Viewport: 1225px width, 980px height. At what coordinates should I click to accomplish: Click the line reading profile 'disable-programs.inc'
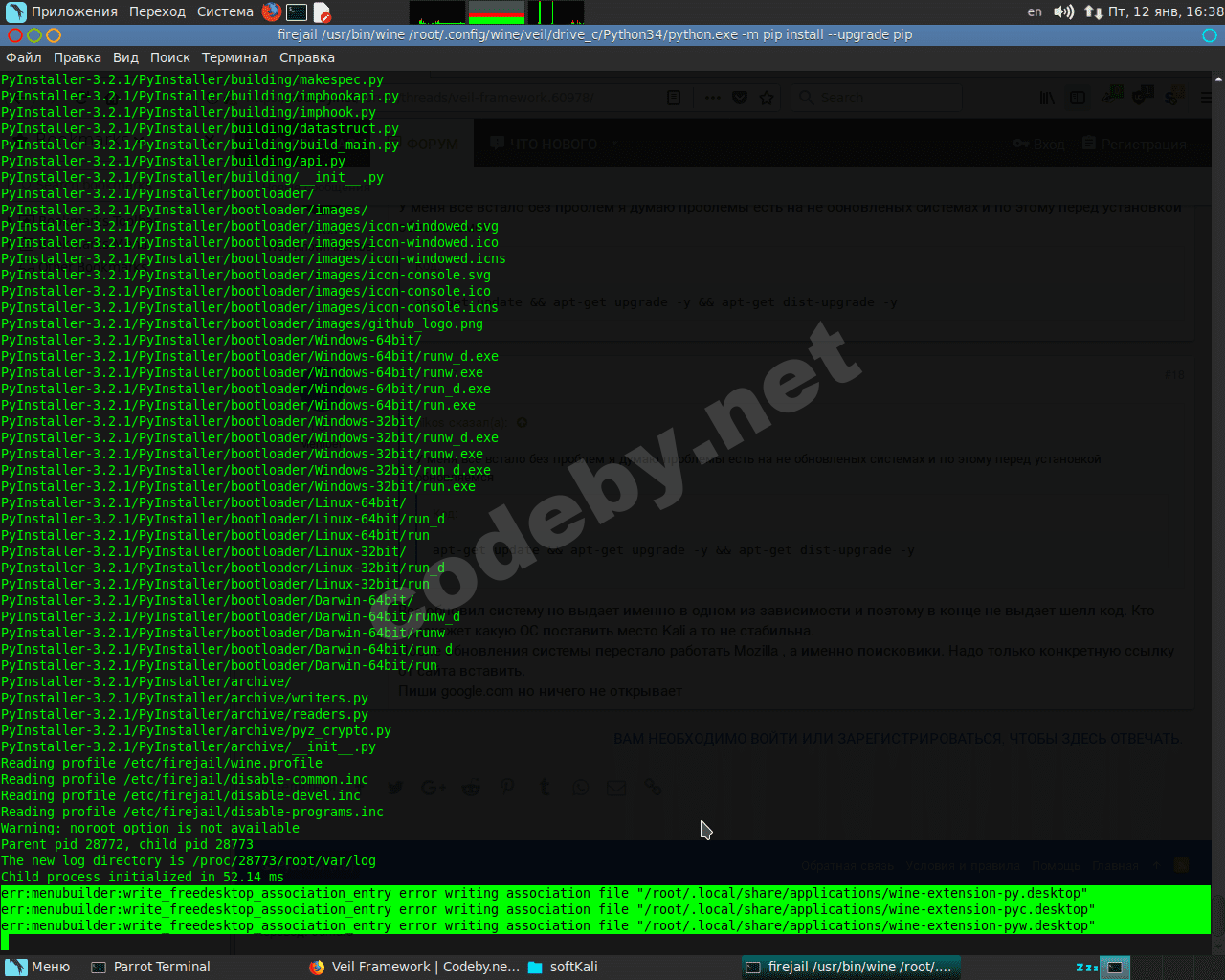click(x=192, y=813)
